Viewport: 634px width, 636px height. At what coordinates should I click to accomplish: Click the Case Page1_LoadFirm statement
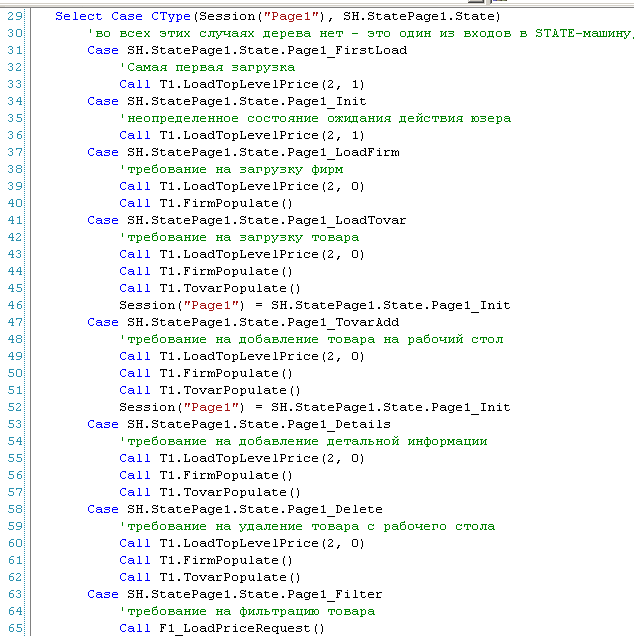point(243,153)
